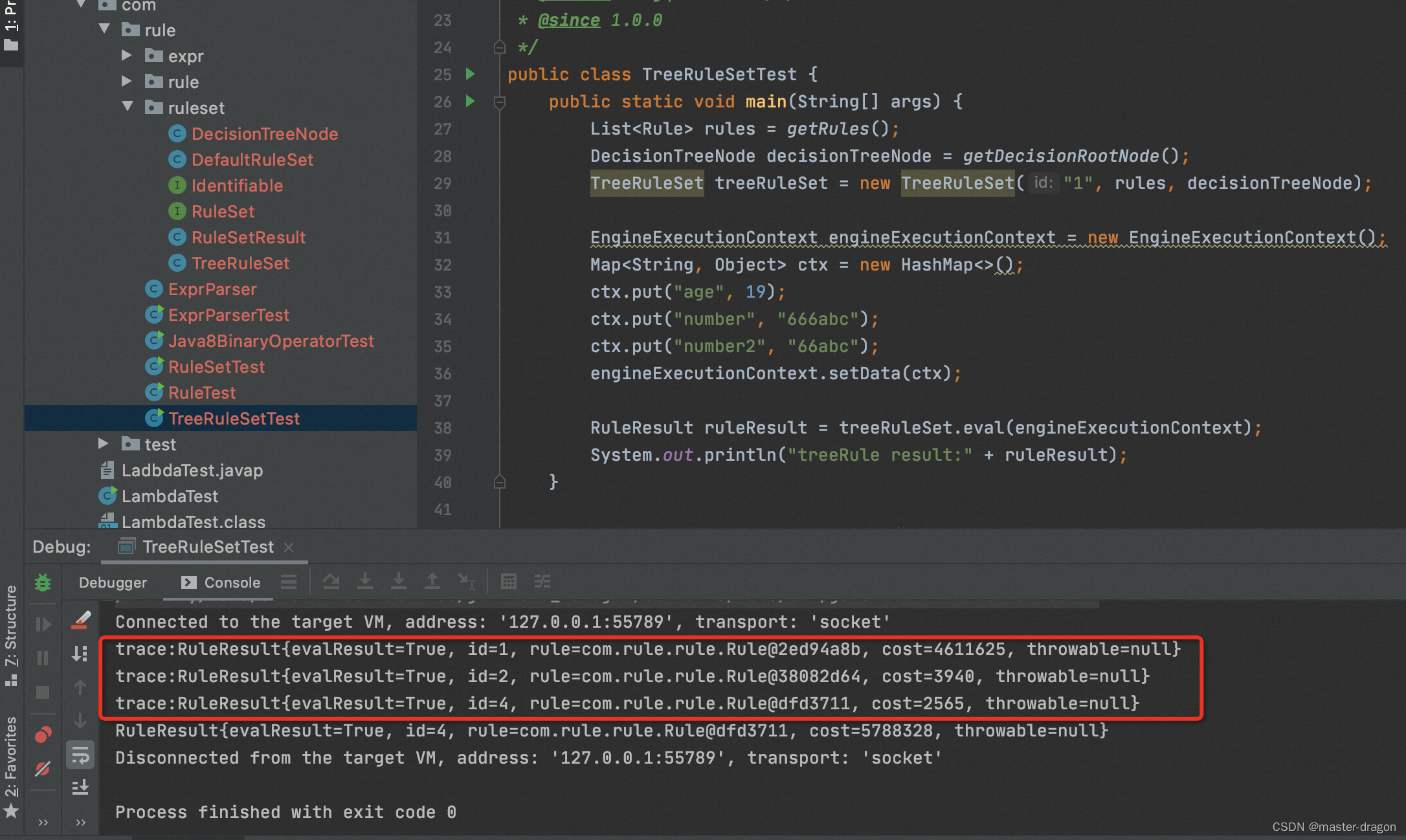Switch to the Console tab

pos(221,582)
